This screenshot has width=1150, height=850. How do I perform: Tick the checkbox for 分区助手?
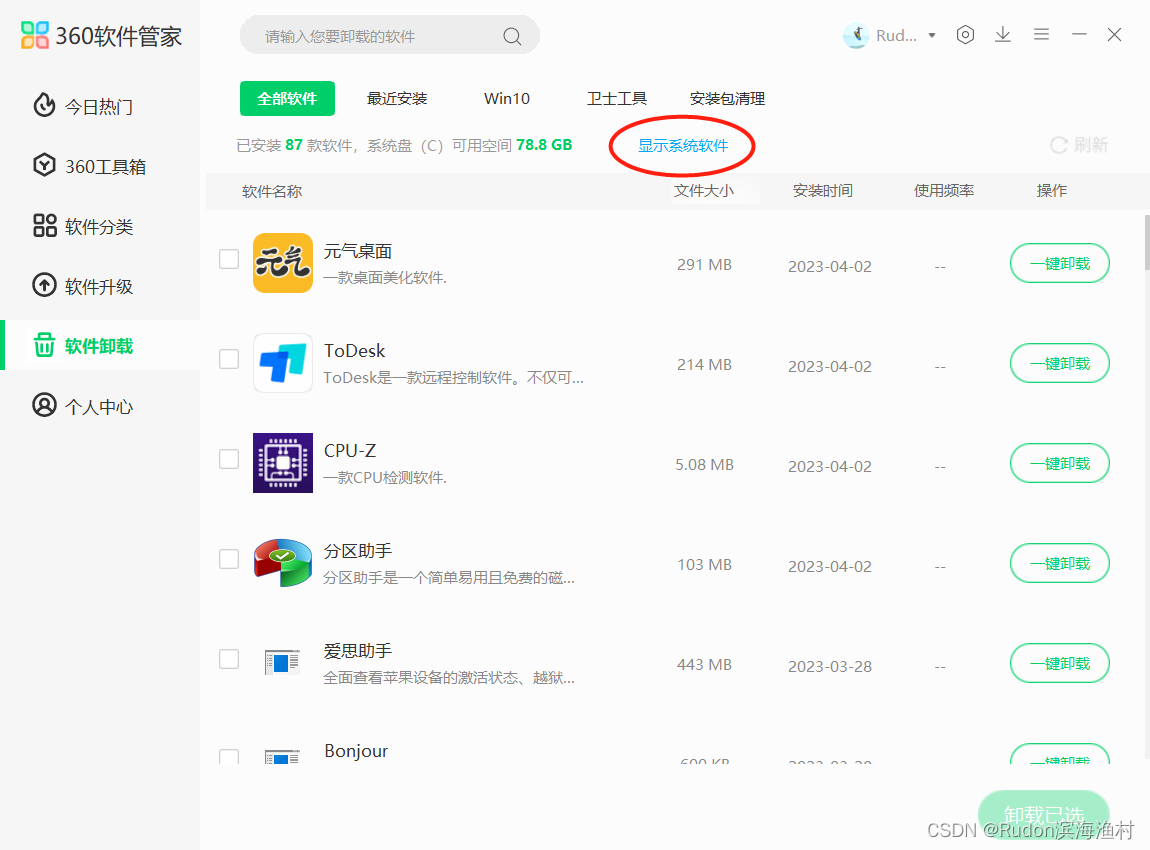[229, 559]
